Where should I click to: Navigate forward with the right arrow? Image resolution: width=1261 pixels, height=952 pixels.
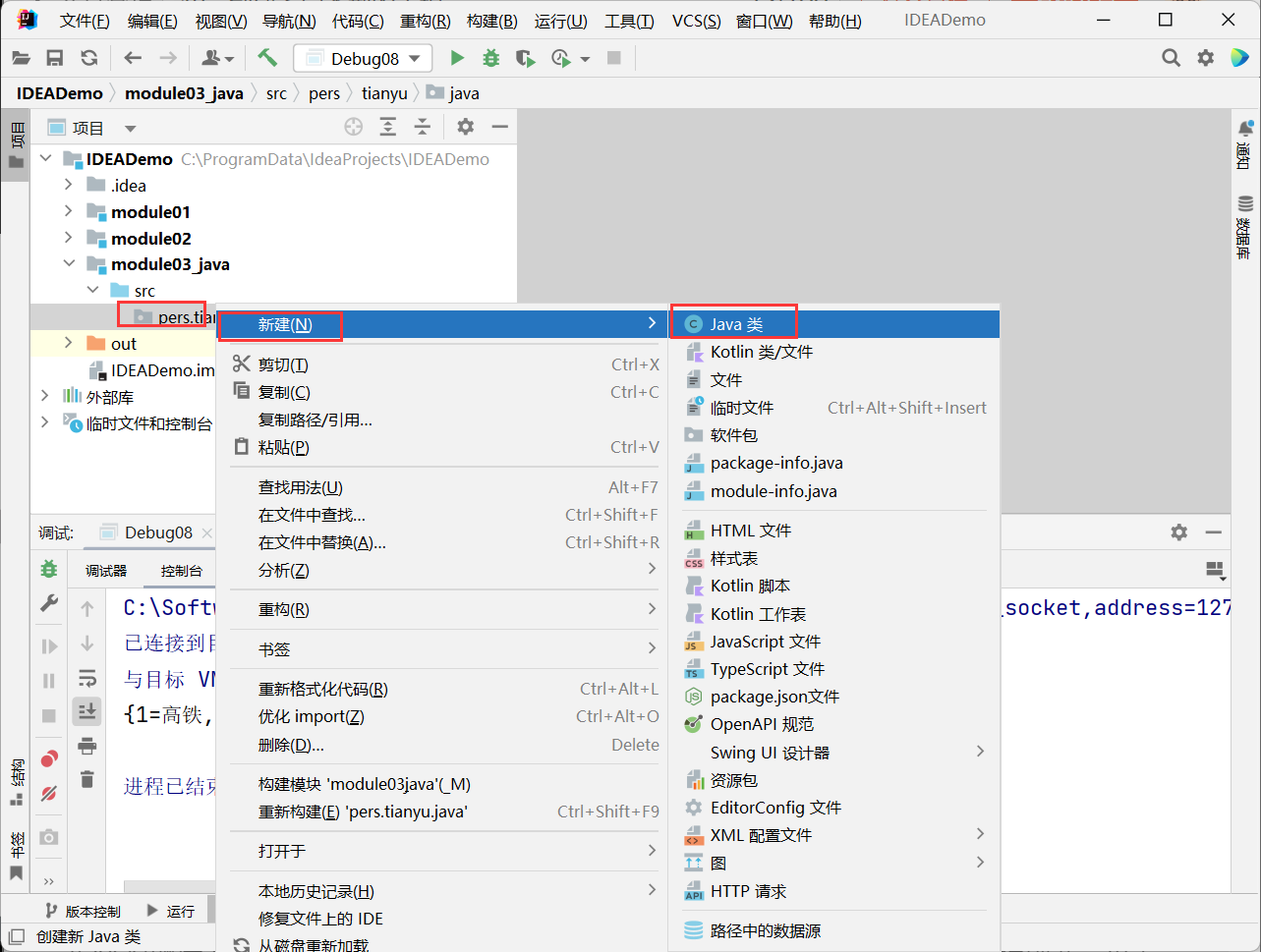pos(168,59)
